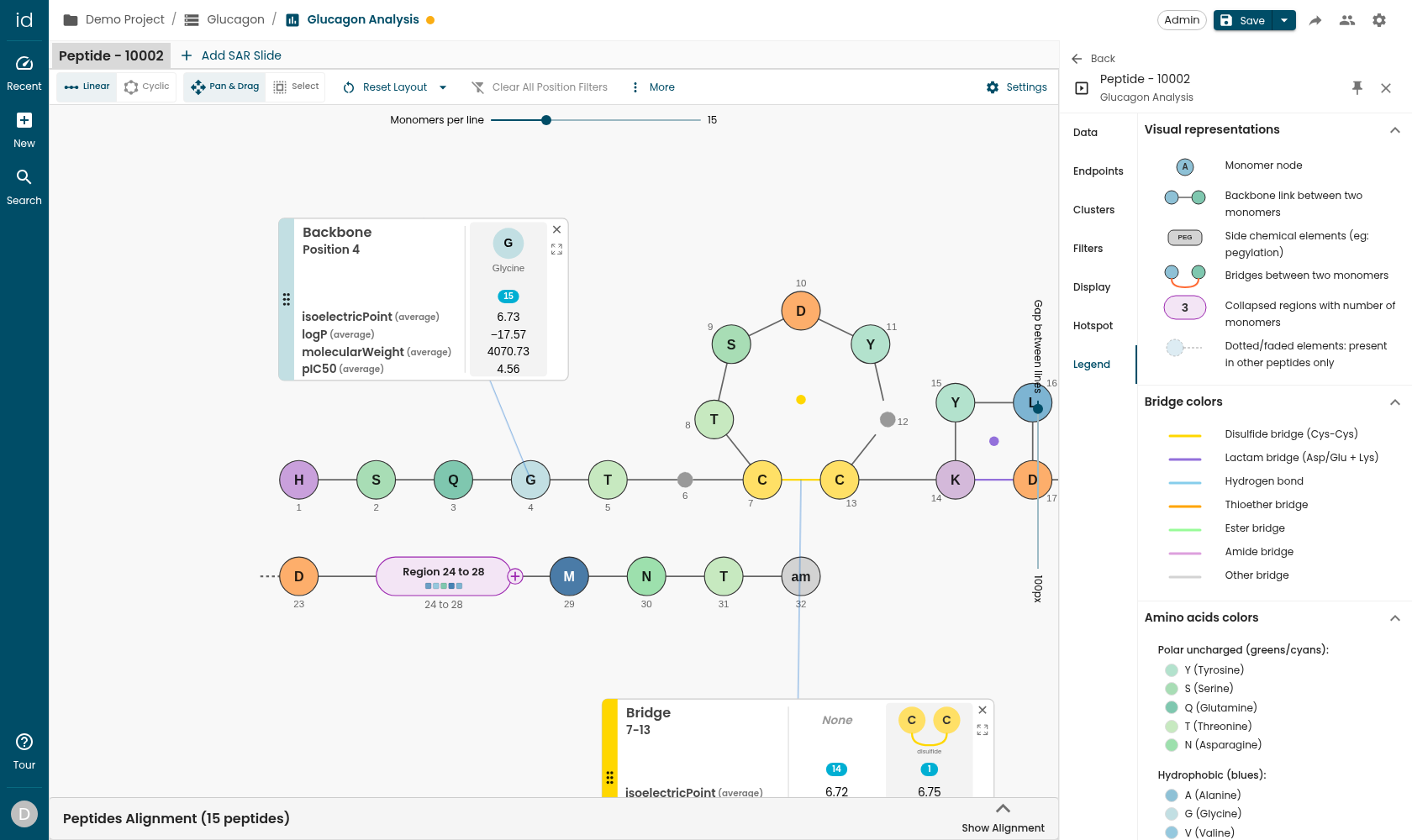Open the Data tab
1412x840 pixels.
pyautogui.click(x=1085, y=133)
